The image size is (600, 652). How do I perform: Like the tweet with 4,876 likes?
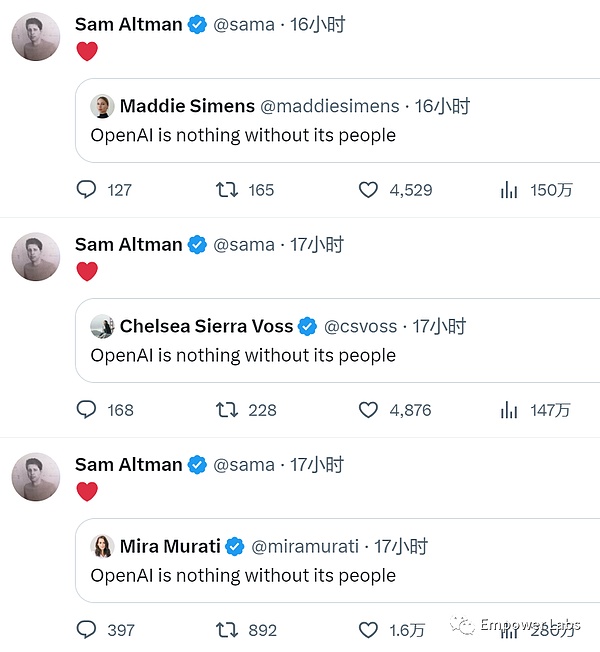pos(368,410)
